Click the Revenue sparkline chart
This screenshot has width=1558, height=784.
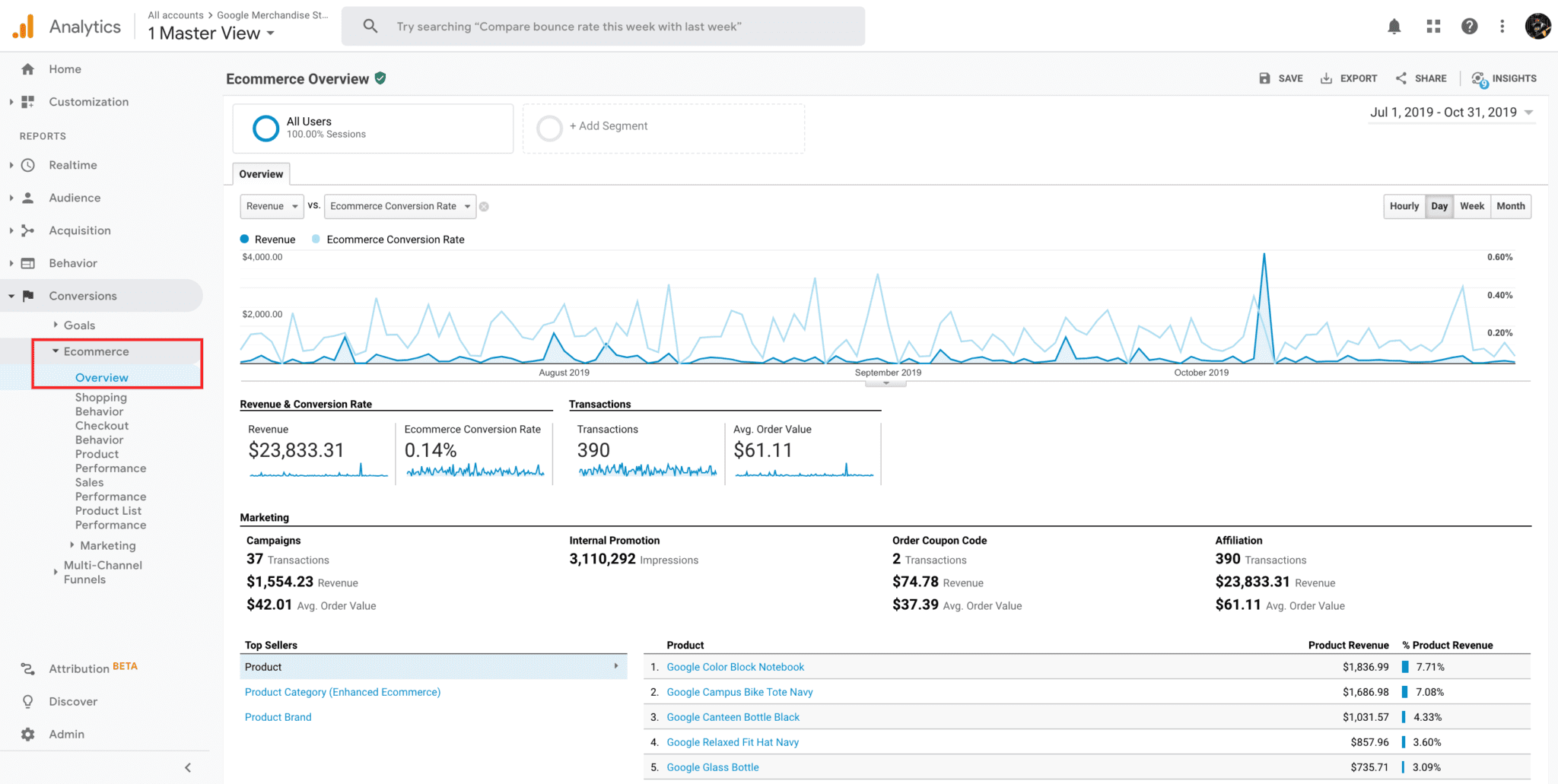click(x=318, y=471)
